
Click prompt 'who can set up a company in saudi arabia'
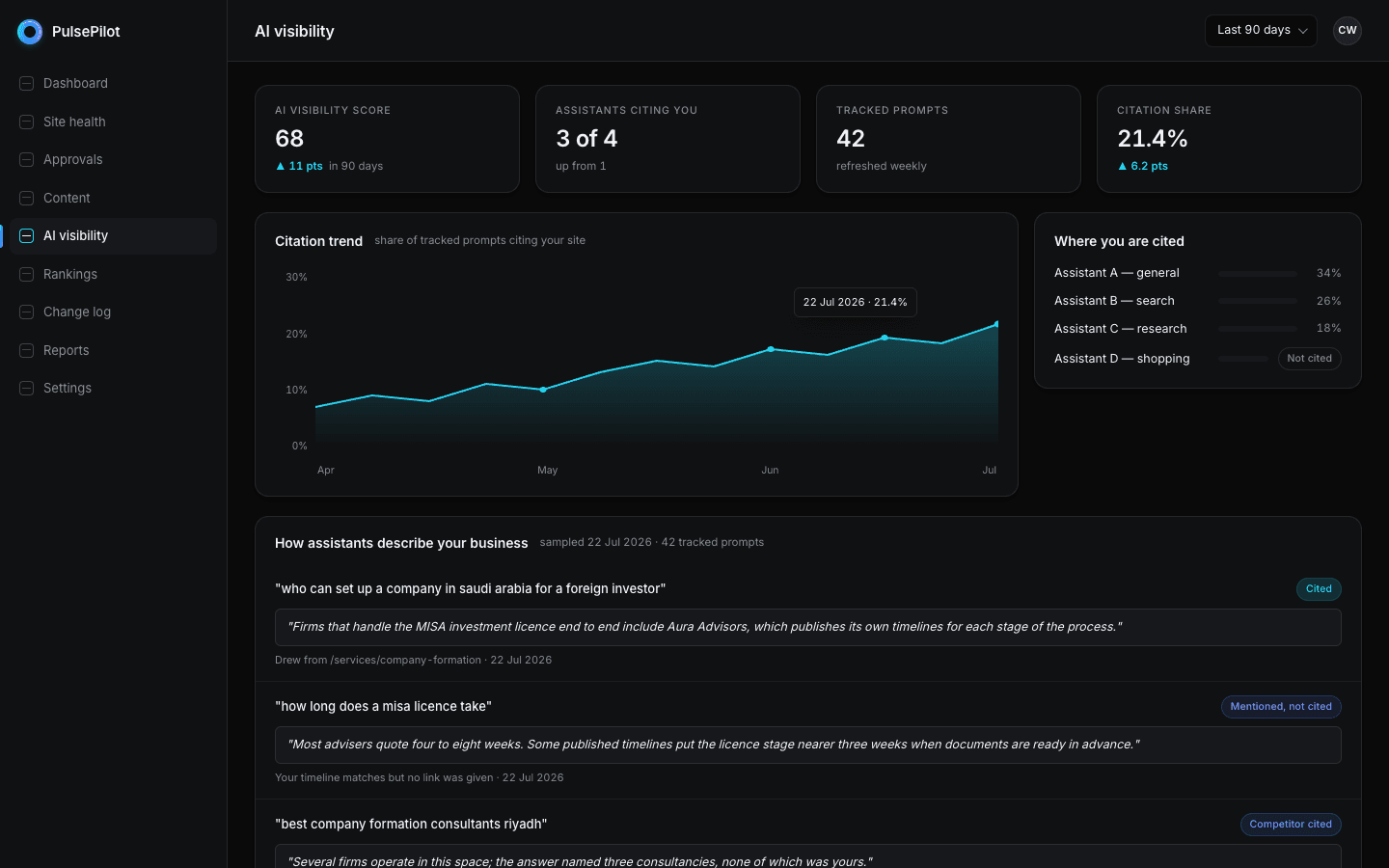coord(470,588)
